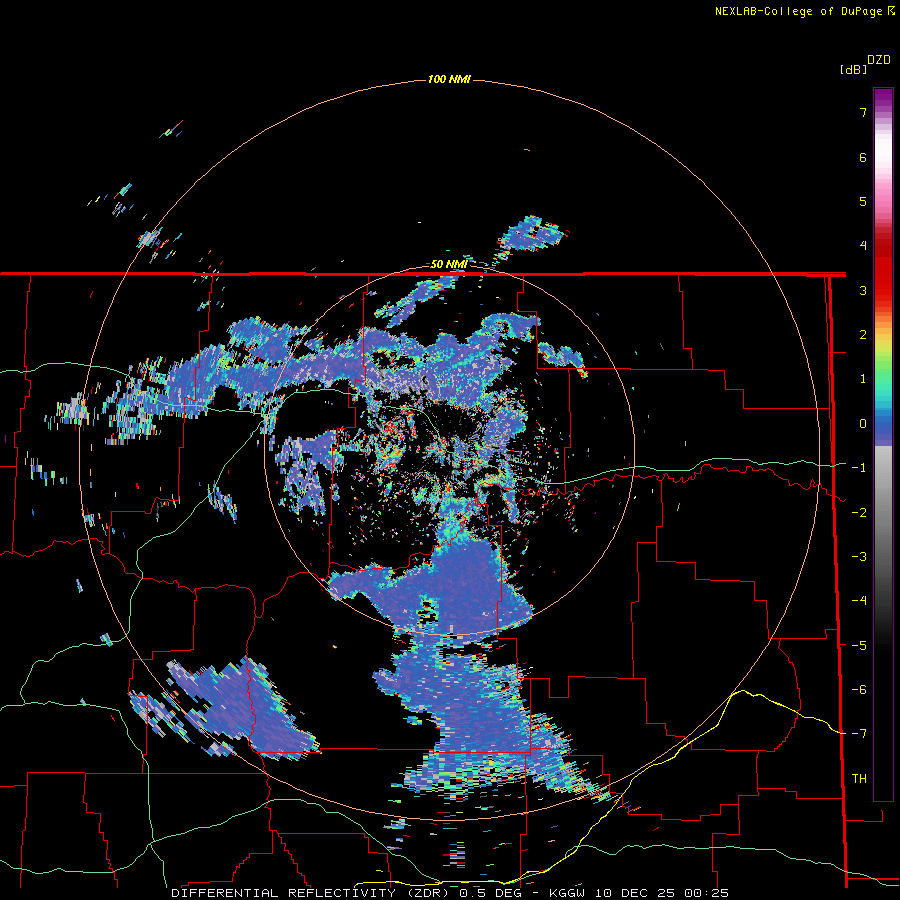The width and height of the screenshot is (900, 900).
Task: Click the ZDR color scale bar
Action: (883, 444)
